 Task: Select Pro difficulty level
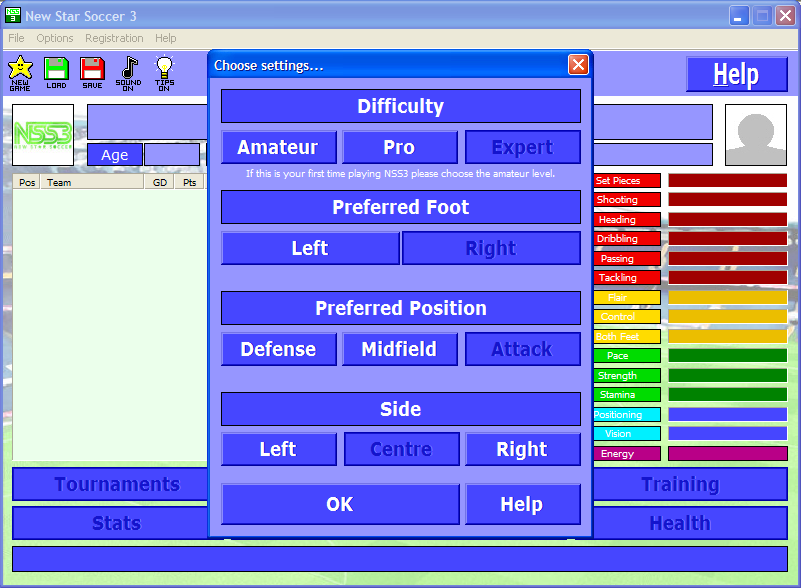click(399, 147)
